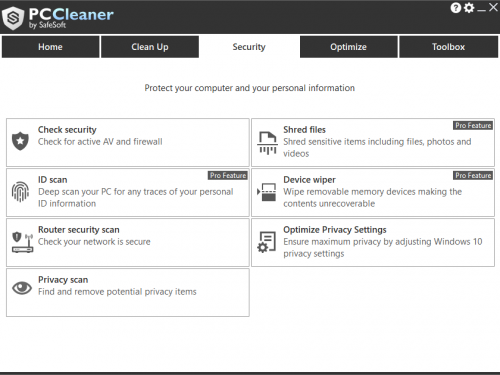Image resolution: width=500 pixels, height=375 pixels.
Task: Click Pro Feature badge on Shred files
Action: pyautogui.click(x=473, y=125)
